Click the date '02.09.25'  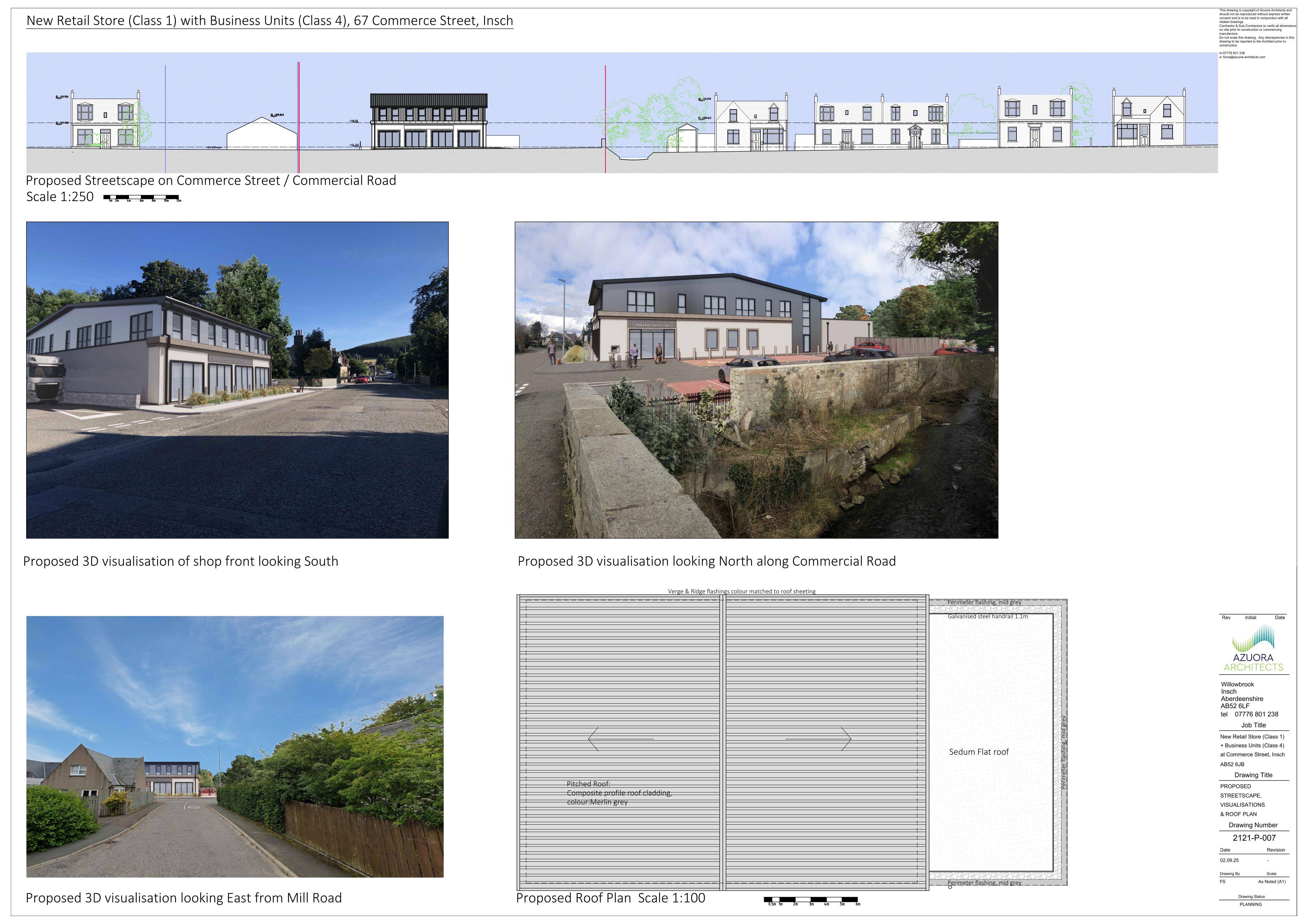[x=1229, y=860]
